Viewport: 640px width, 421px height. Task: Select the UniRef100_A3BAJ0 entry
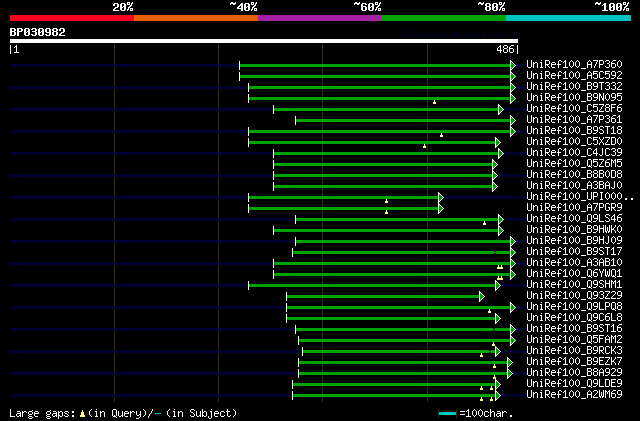coord(574,185)
